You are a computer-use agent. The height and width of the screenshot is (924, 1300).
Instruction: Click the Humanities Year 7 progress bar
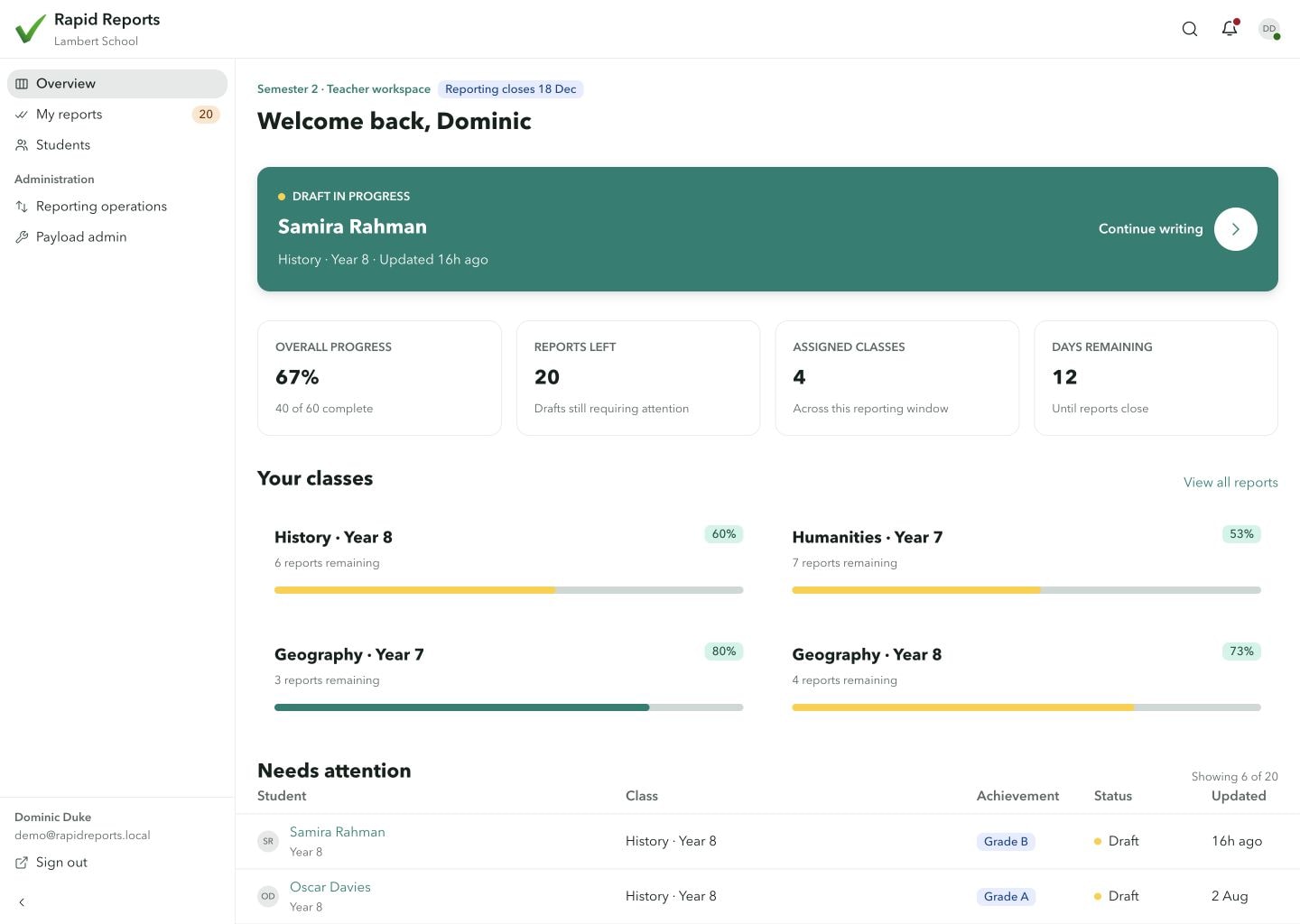tap(1026, 590)
